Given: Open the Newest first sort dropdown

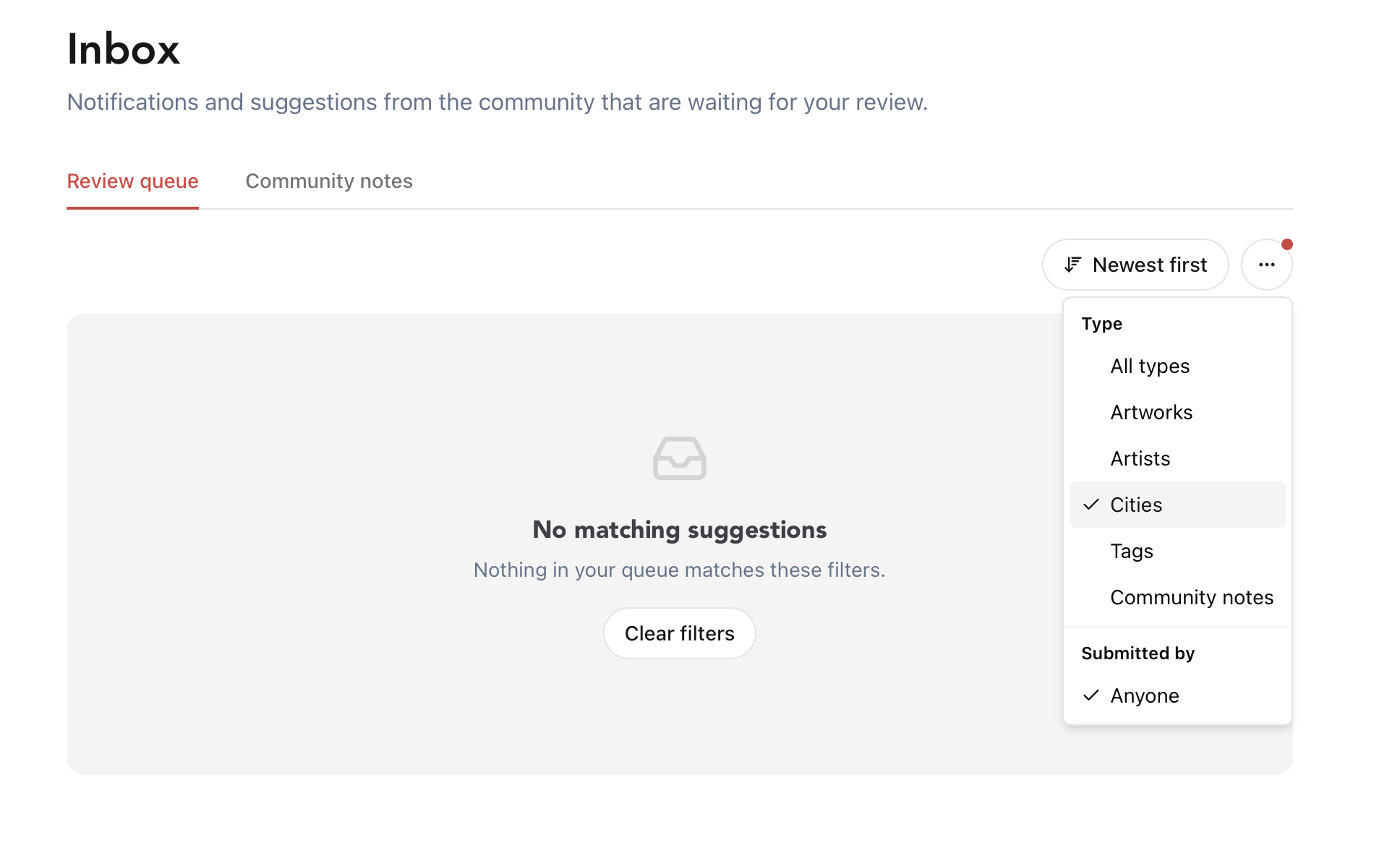Looking at the screenshot, I should pos(1135,265).
